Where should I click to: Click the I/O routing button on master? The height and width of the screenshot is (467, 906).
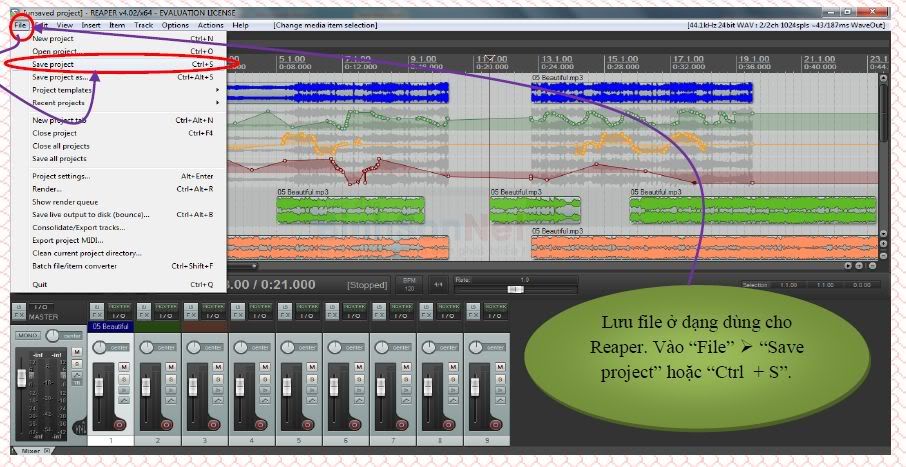pyautogui.click(x=40, y=306)
